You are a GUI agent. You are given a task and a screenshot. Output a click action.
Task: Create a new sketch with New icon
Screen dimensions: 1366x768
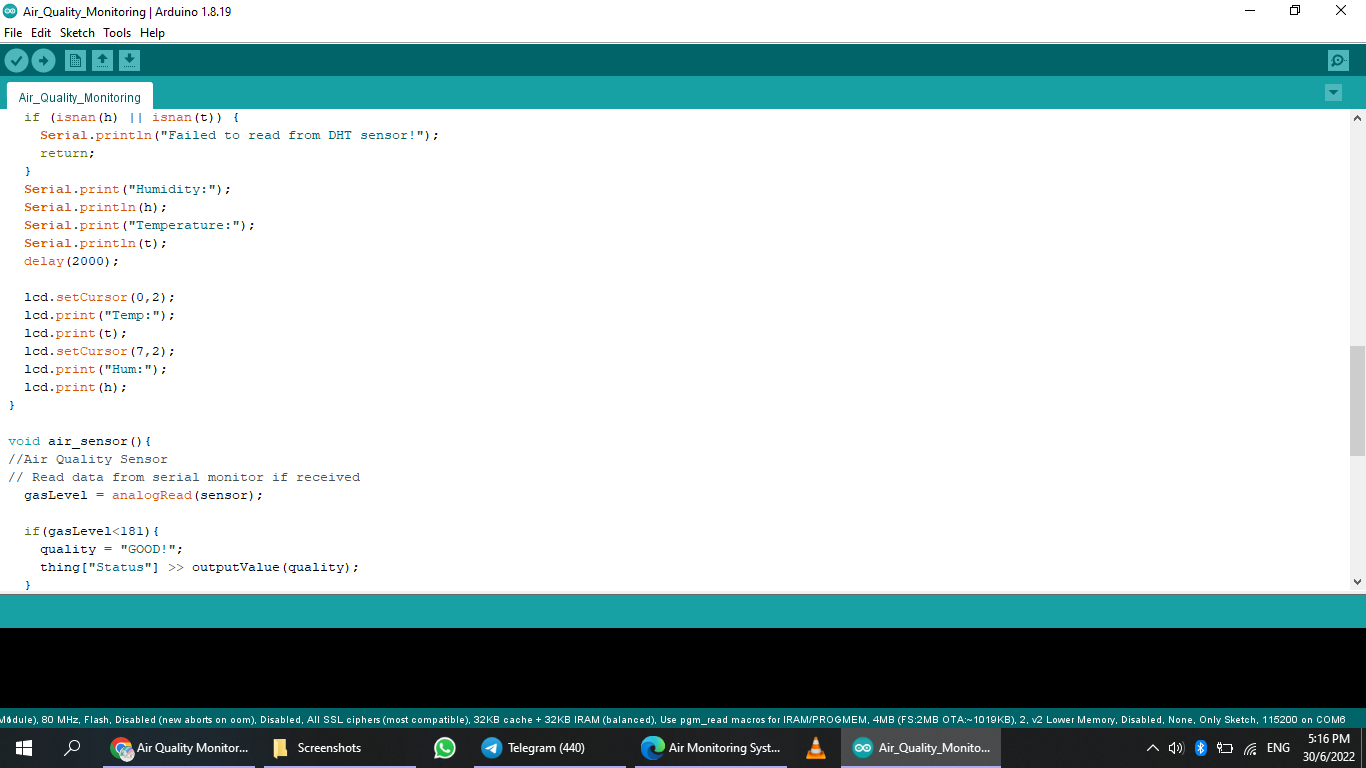click(x=75, y=61)
